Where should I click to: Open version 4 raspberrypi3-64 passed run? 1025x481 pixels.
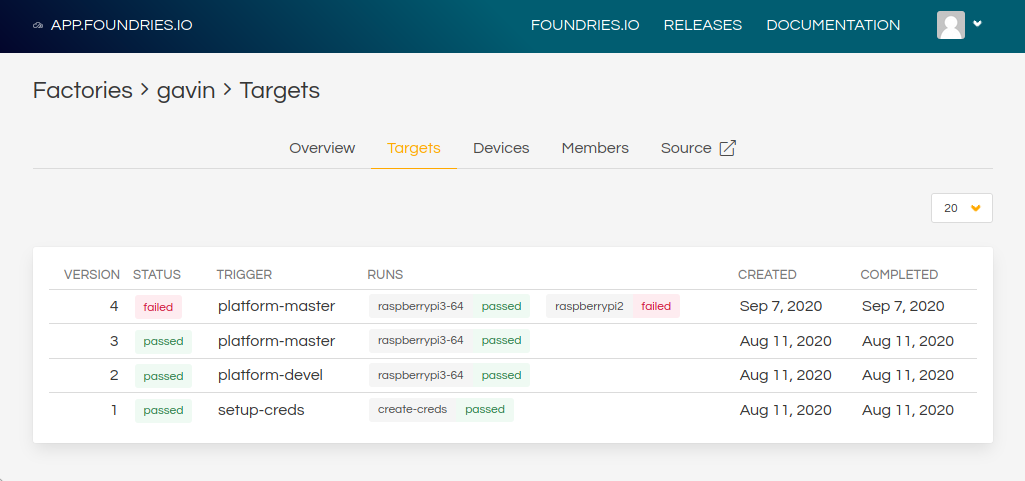tap(449, 306)
